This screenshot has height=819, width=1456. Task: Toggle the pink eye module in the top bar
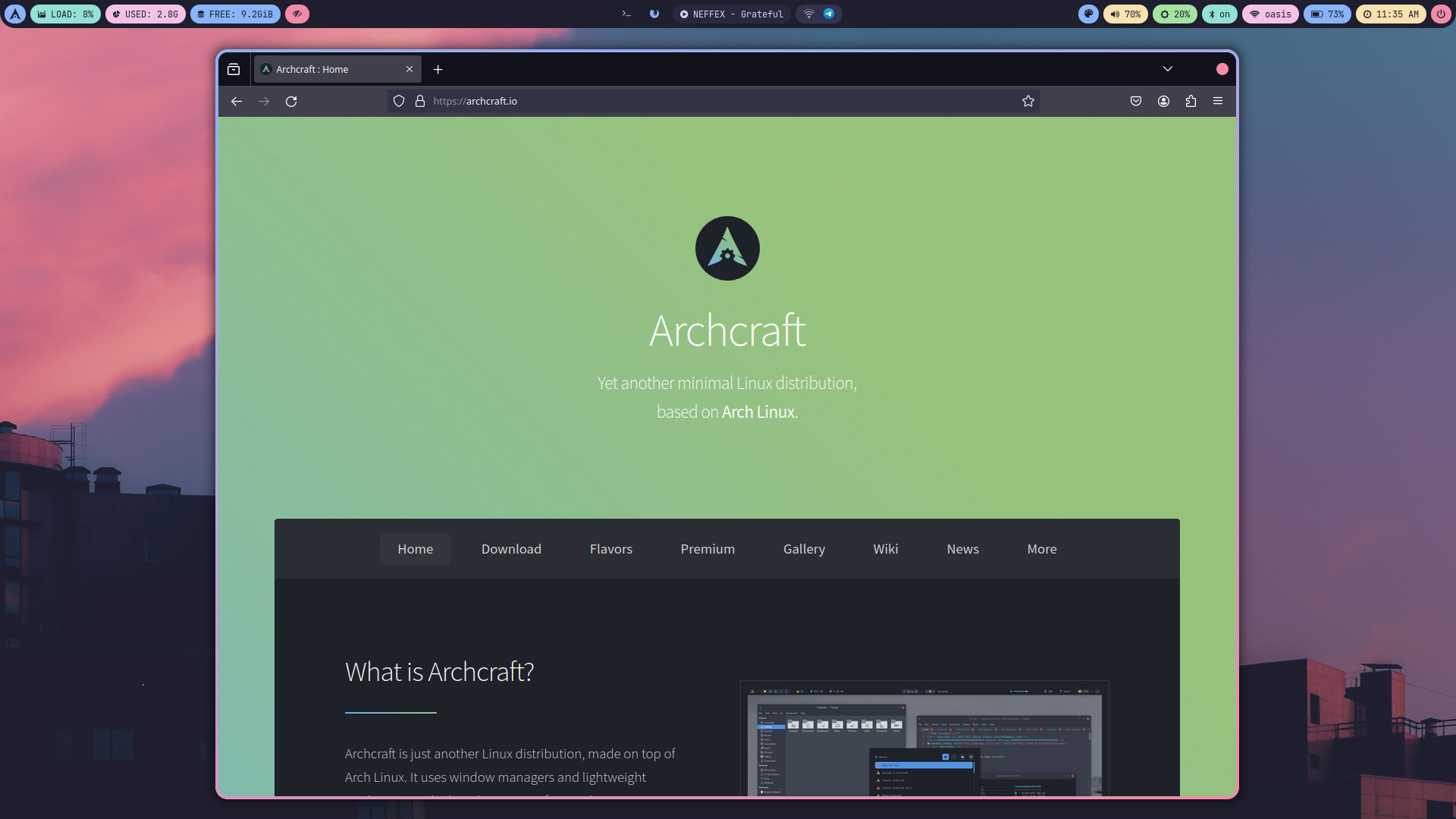tap(297, 14)
